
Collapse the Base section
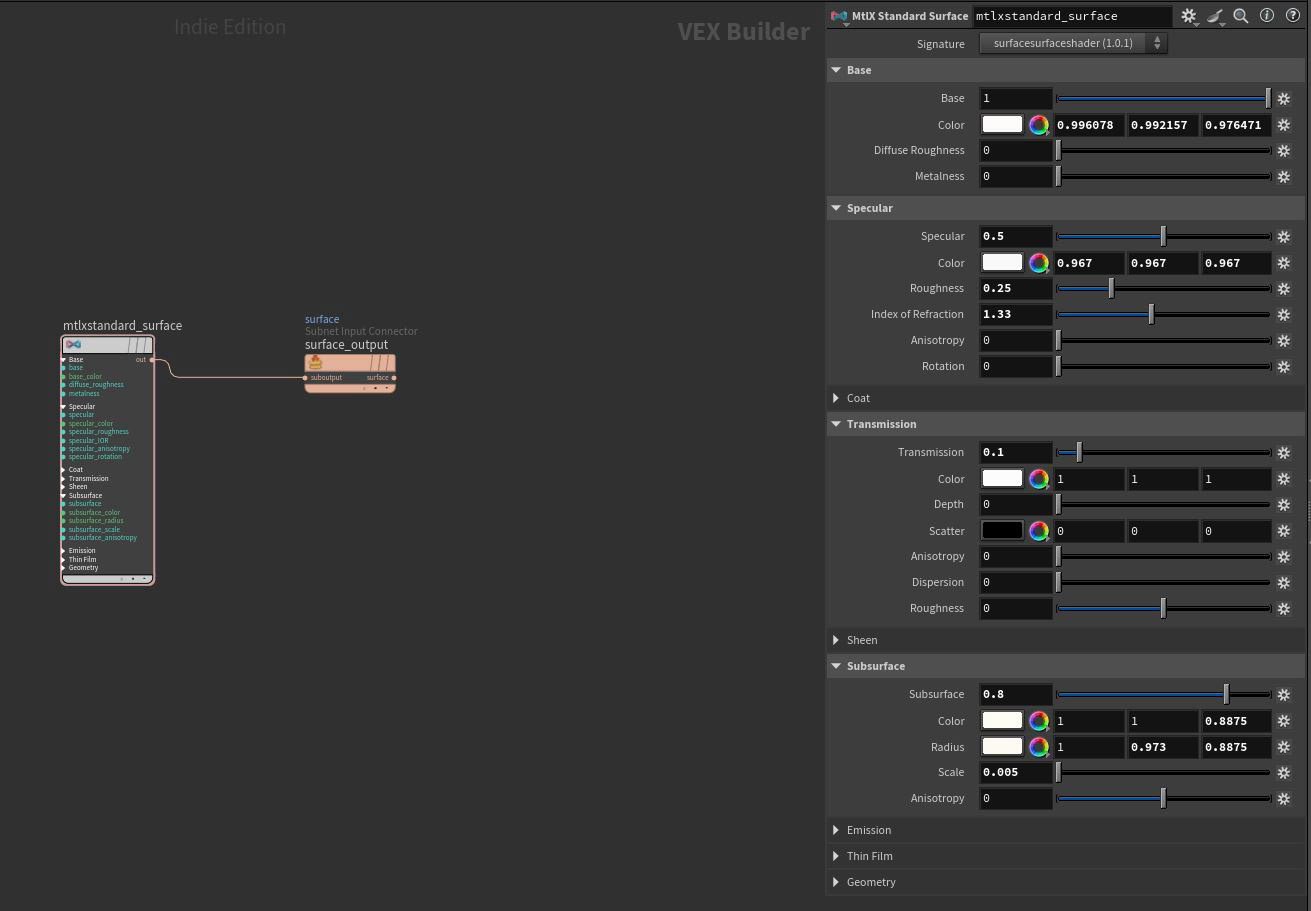[x=836, y=70]
